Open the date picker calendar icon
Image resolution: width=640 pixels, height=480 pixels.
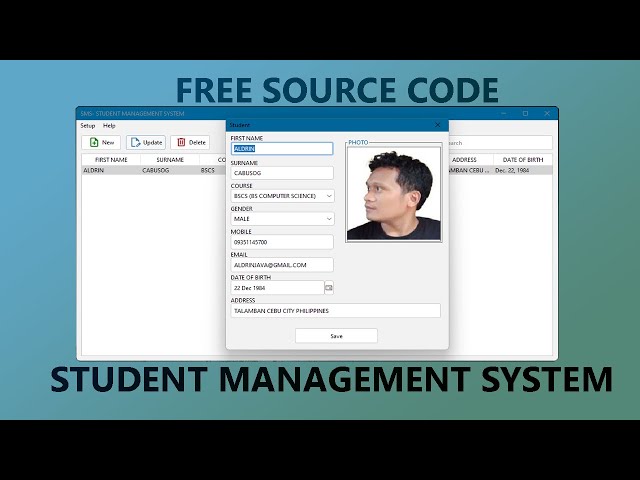point(329,288)
